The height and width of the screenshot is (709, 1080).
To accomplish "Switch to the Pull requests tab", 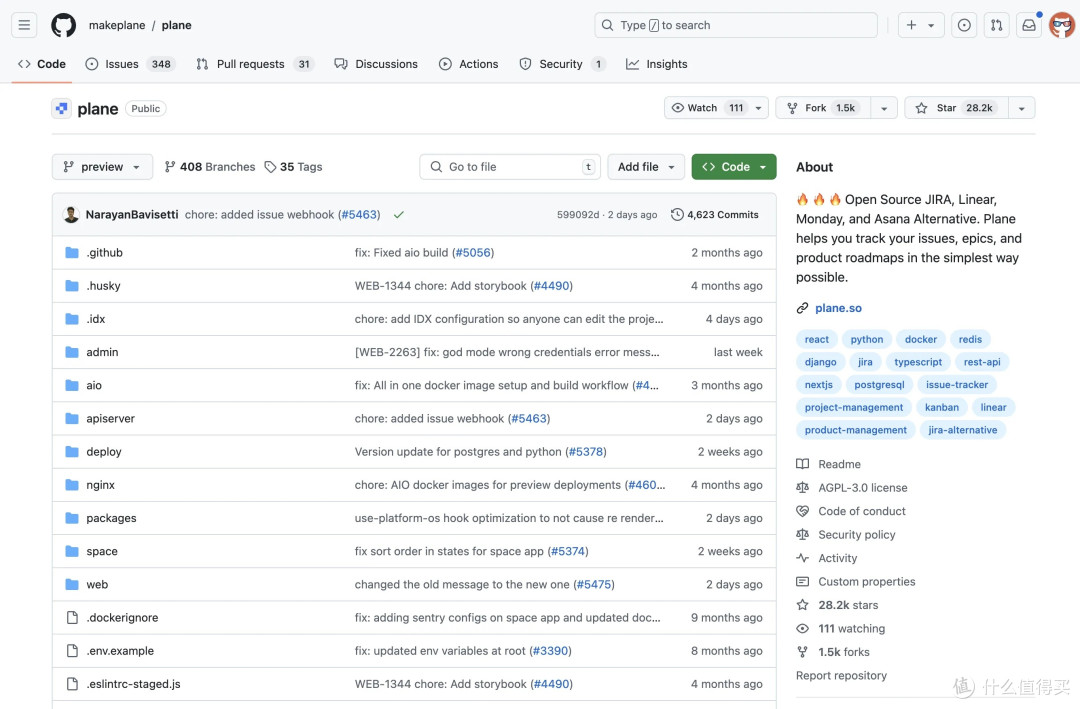I will point(253,64).
